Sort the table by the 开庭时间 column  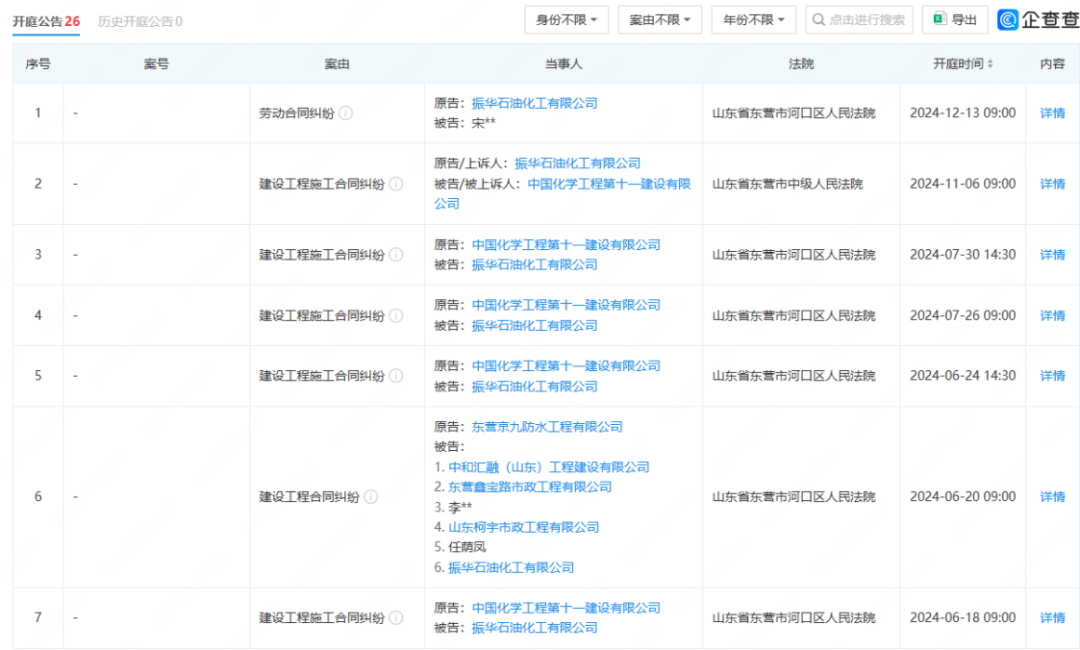pos(990,64)
